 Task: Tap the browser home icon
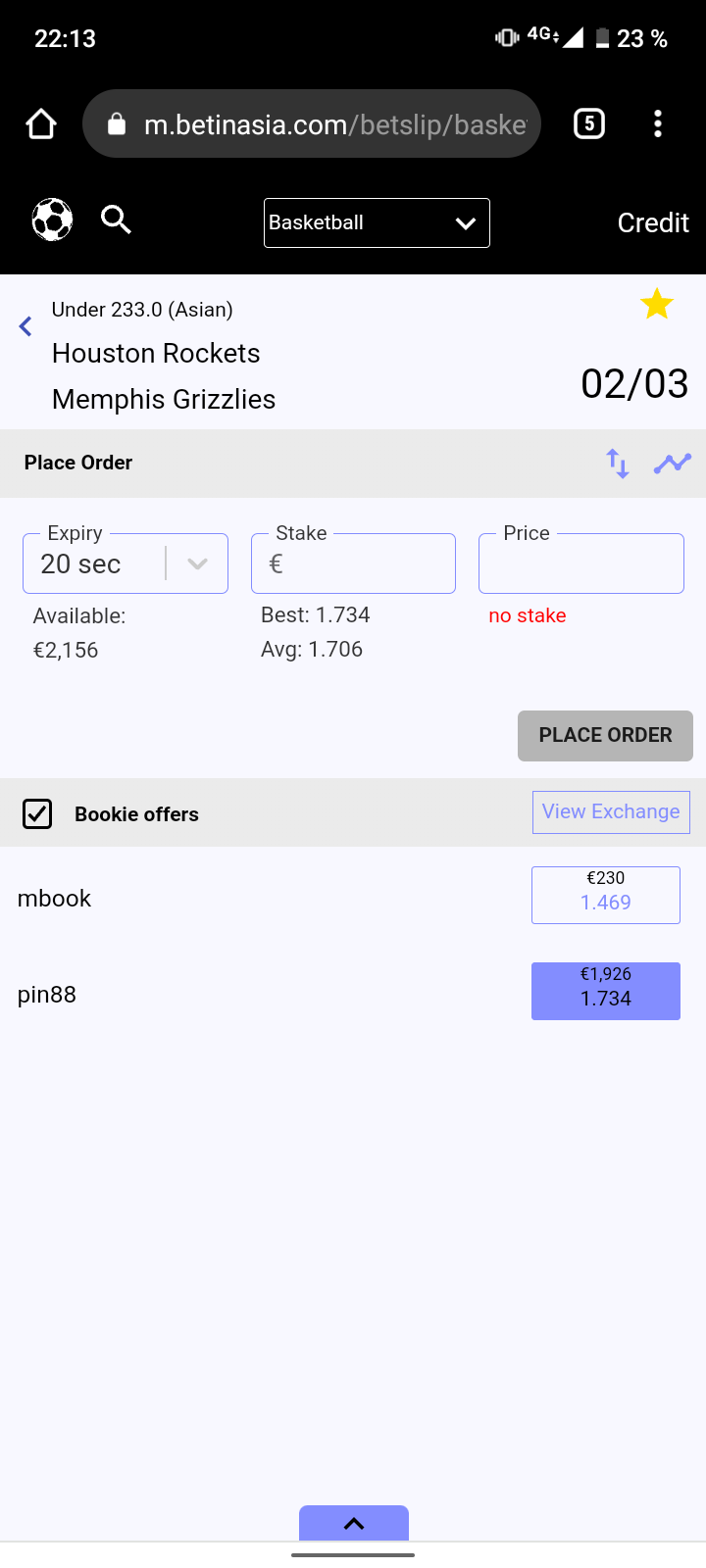tap(41, 124)
